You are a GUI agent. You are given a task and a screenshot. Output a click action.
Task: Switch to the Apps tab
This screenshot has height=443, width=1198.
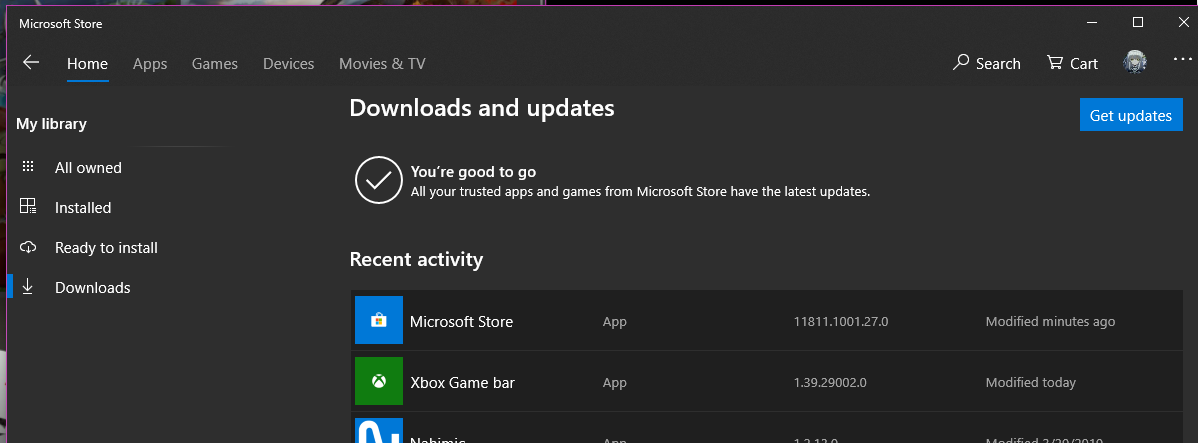[x=150, y=64]
